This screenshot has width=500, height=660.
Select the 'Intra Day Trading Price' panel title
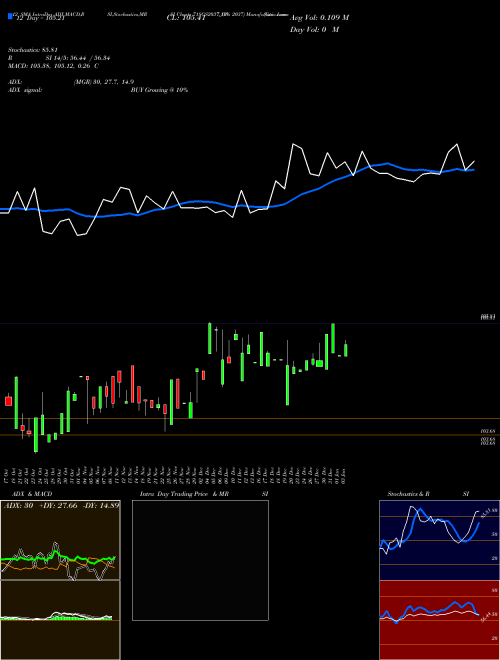174,494
